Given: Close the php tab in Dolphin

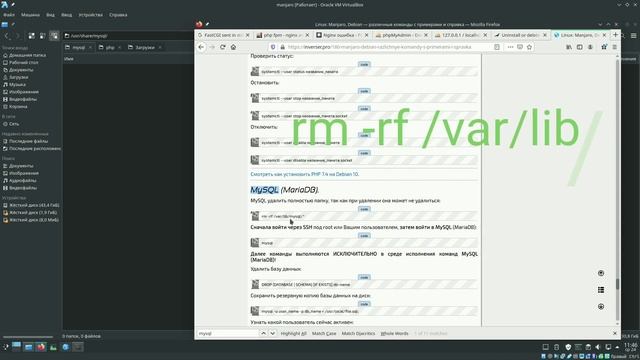Looking at the screenshot, I should pos(120,47).
